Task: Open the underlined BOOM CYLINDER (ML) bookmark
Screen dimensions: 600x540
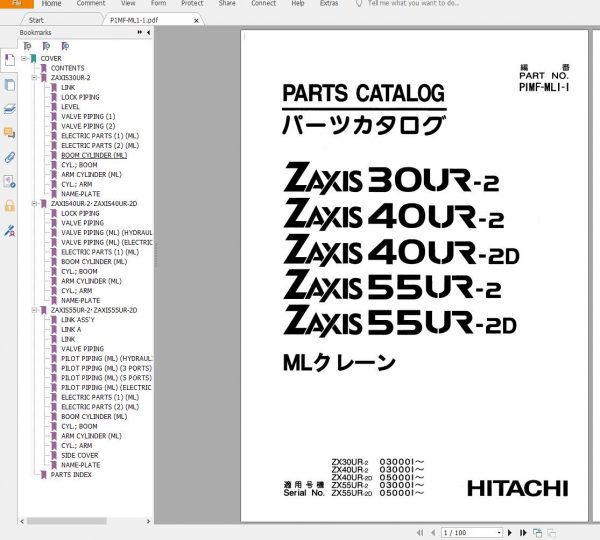Action: point(94,155)
